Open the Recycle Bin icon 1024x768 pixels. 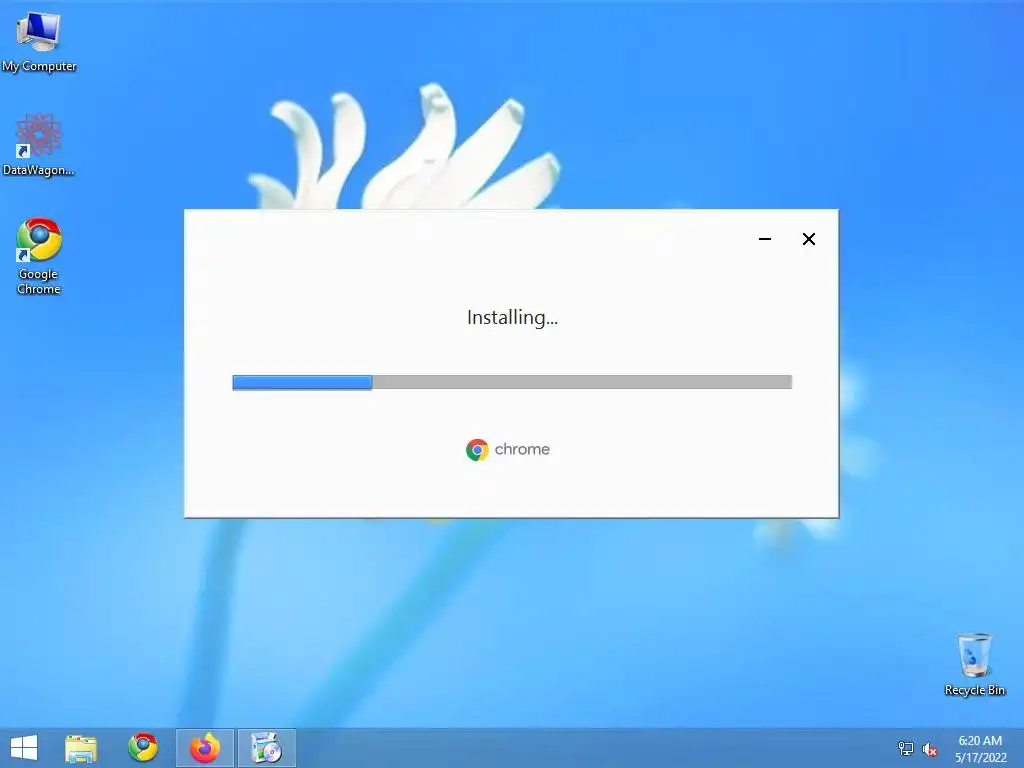(x=974, y=664)
